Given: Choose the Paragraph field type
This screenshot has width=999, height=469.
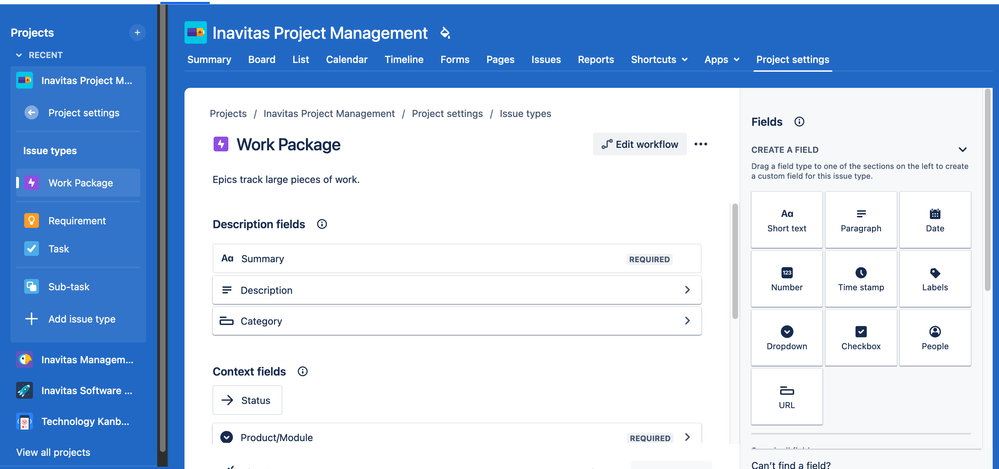Looking at the screenshot, I should [x=861, y=220].
